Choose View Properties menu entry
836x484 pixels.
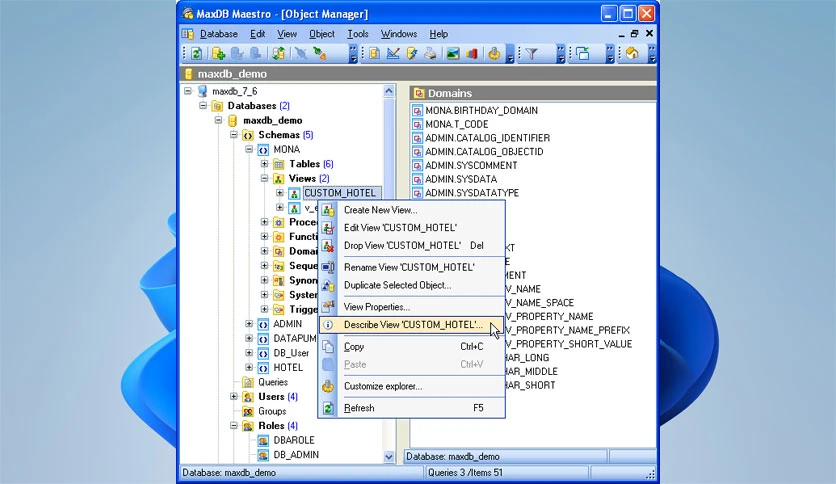412,307
